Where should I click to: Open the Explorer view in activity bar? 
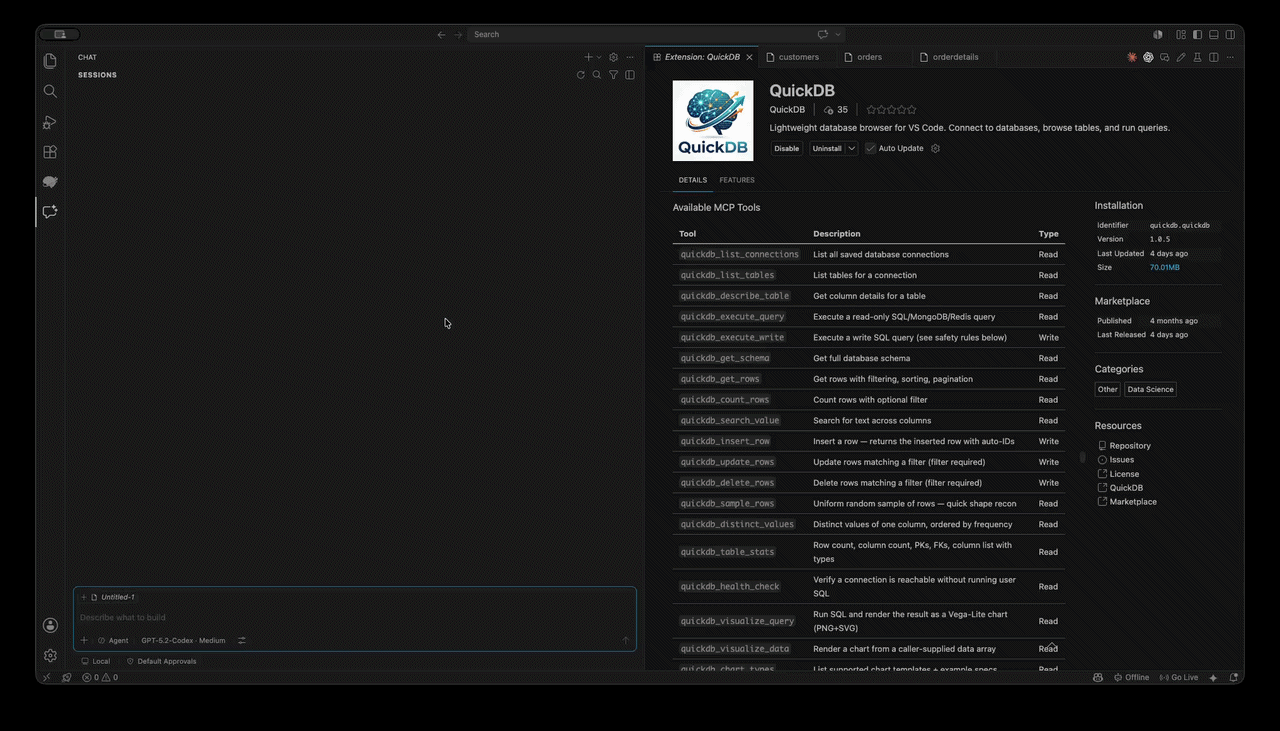pyautogui.click(x=50, y=61)
